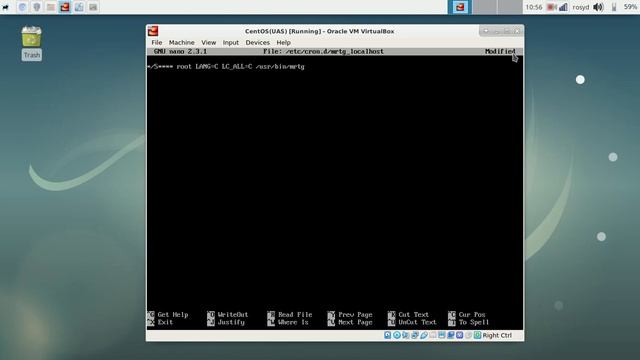Open the network signal strength indicator
640x360 pixels.
(563, 7)
